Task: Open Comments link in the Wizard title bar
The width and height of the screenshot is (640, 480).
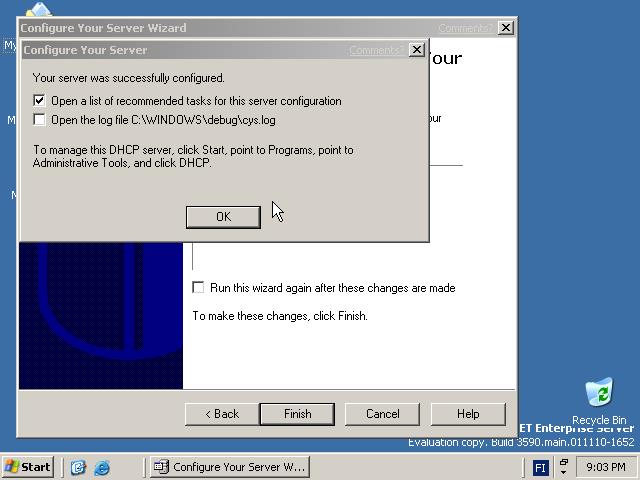Action: (x=464, y=28)
